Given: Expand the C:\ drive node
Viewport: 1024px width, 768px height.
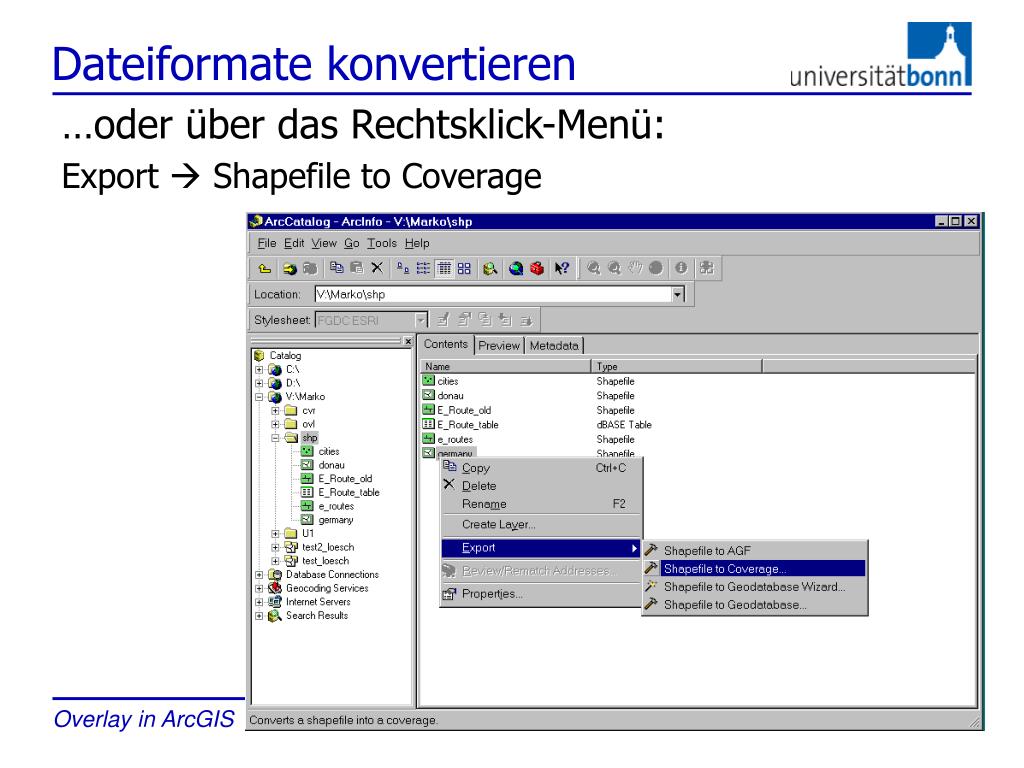Looking at the screenshot, I should [259, 370].
